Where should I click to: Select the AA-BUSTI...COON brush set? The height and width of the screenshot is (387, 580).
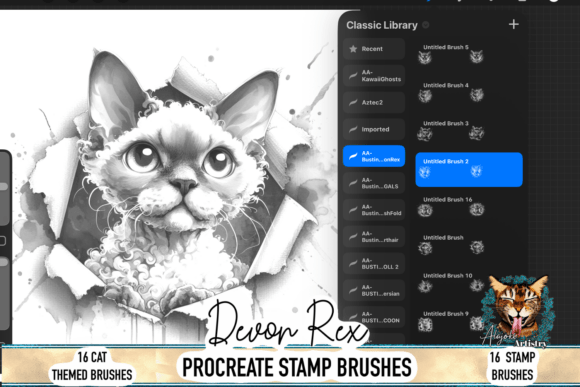coord(374,317)
